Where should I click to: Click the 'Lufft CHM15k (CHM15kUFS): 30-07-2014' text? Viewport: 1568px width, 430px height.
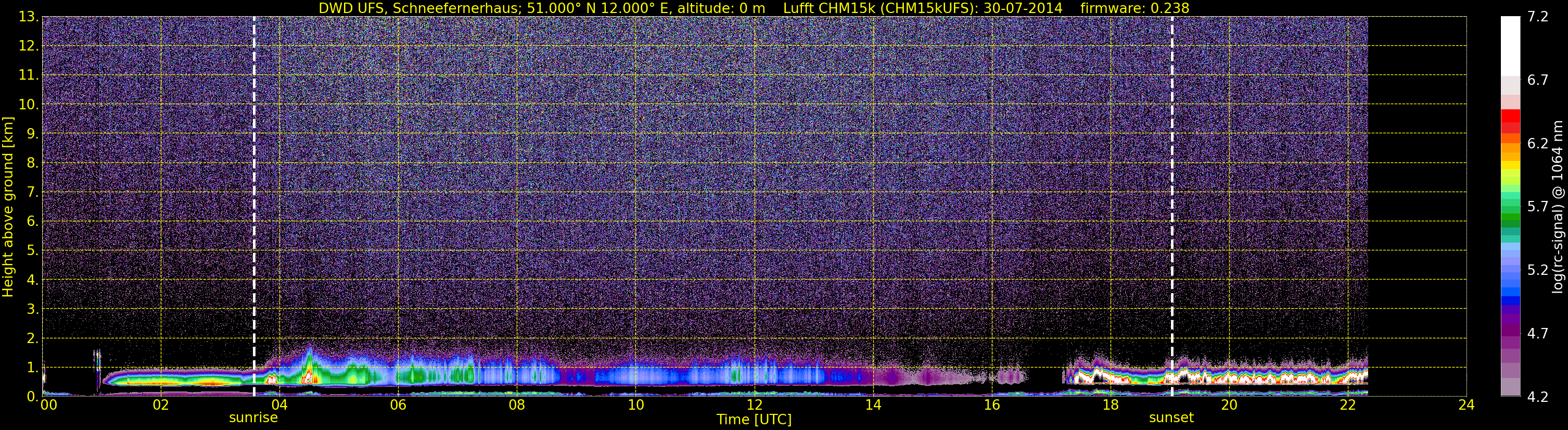pyautogui.click(x=922, y=8)
